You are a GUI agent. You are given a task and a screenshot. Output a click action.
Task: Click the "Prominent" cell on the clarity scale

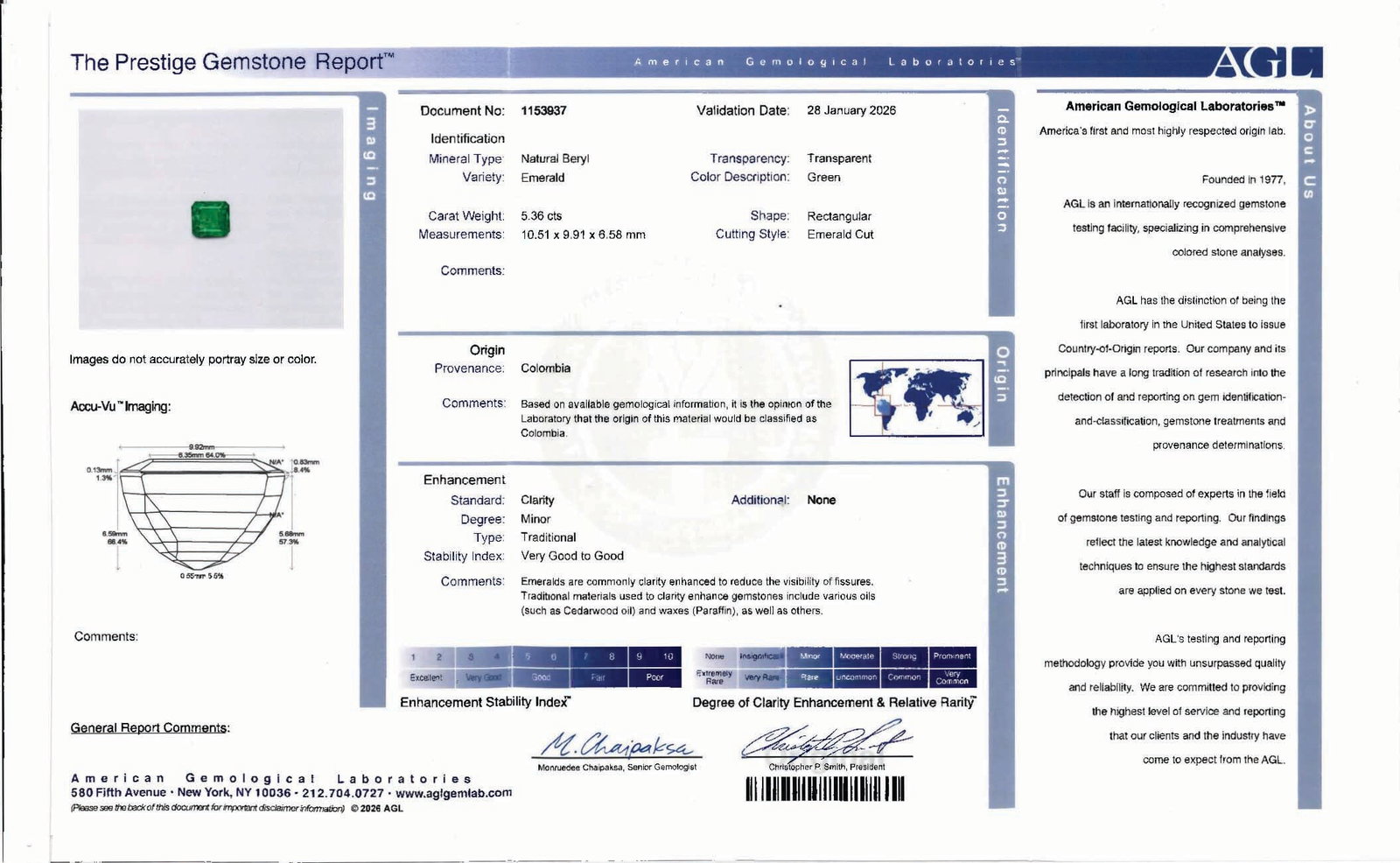point(952,656)
